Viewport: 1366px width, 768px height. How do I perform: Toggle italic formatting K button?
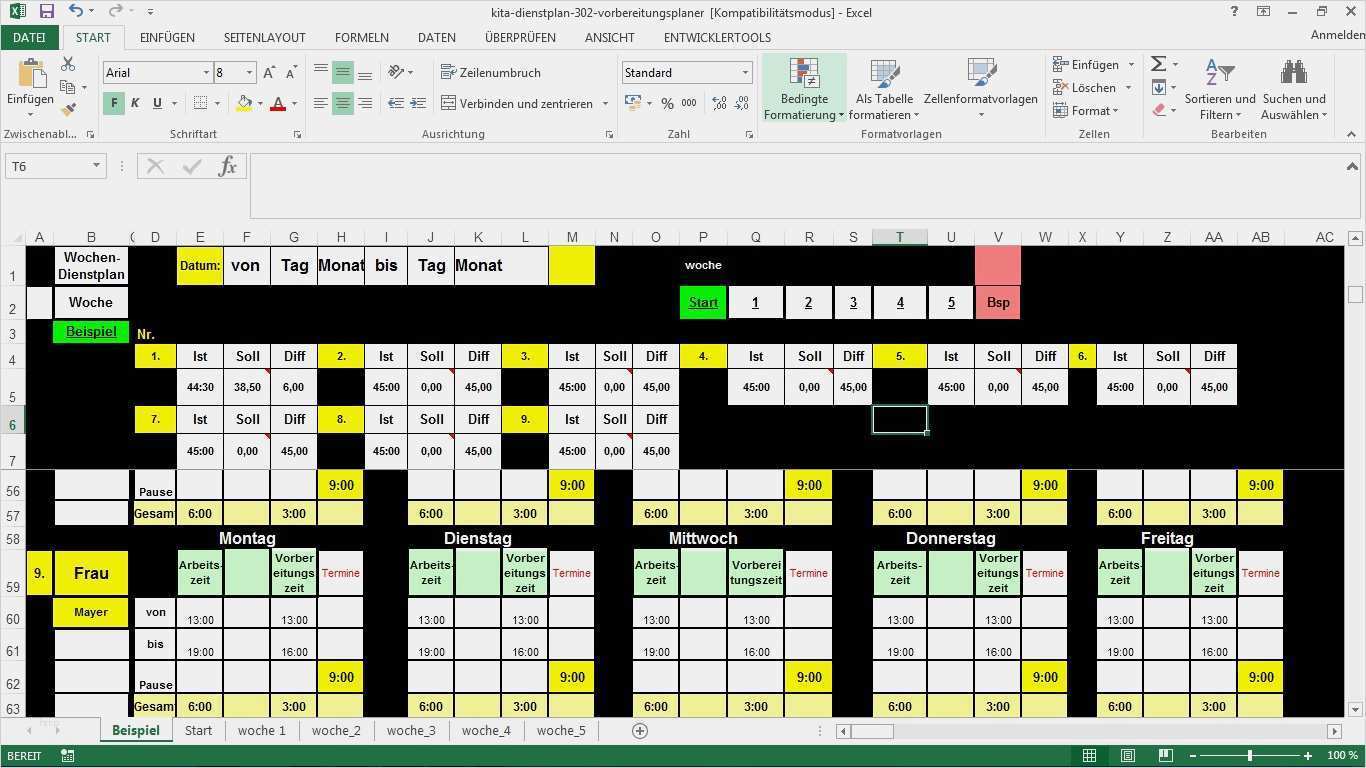point(135,103)
